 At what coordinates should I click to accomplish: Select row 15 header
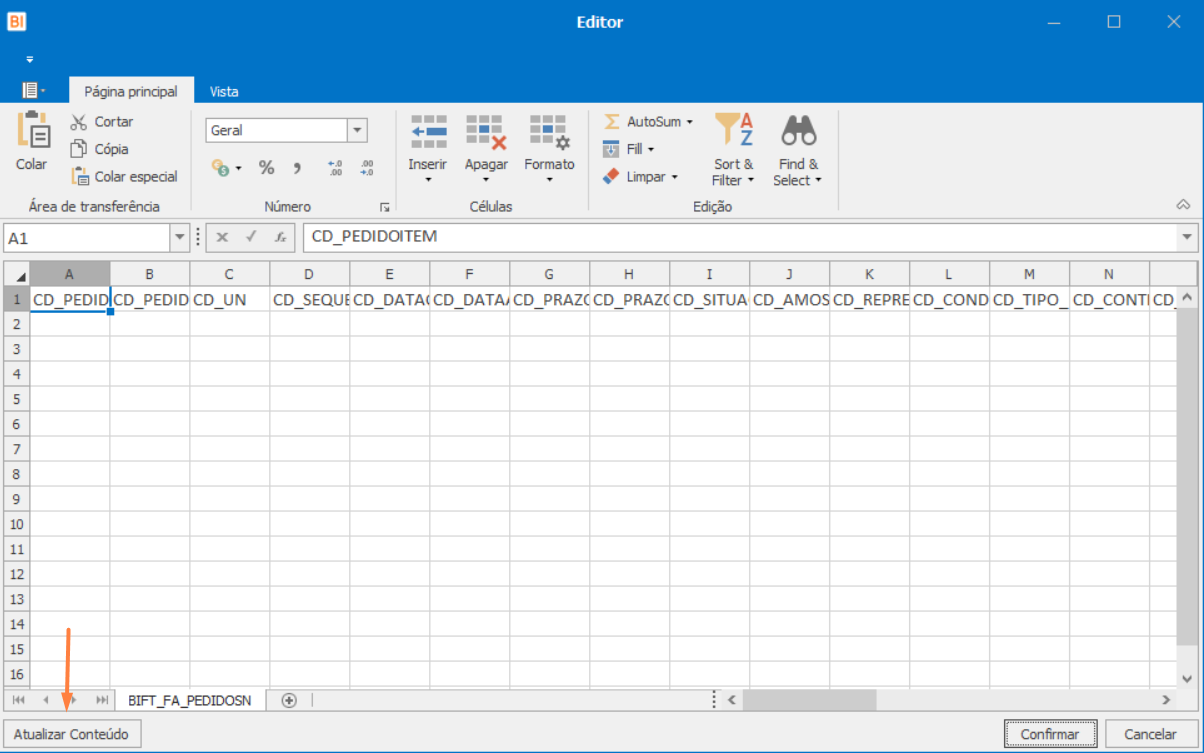[16, 649]
